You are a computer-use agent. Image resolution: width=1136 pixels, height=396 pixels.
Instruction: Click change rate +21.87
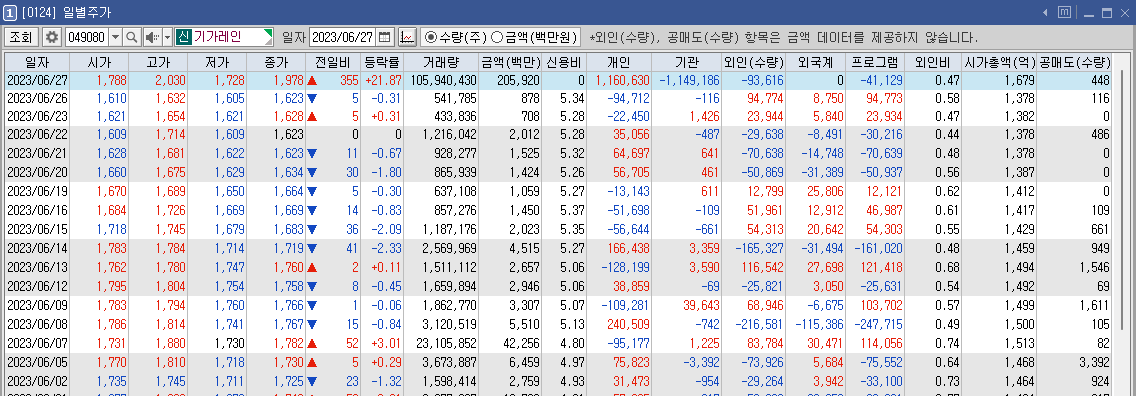(x=383, y=80)
